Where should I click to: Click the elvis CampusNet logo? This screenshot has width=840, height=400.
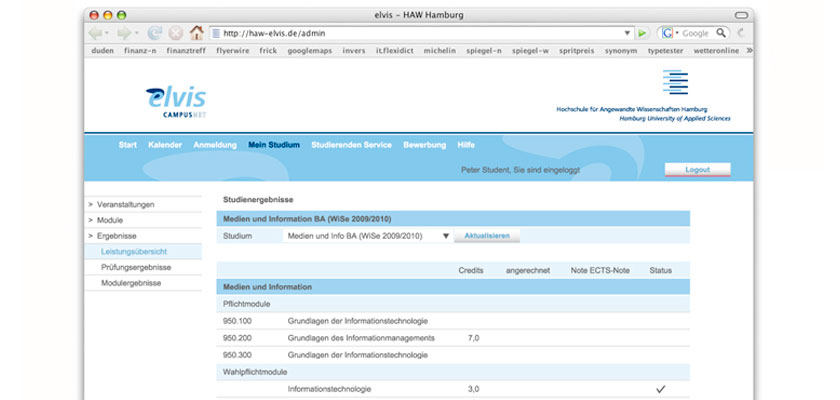[176, 101]
